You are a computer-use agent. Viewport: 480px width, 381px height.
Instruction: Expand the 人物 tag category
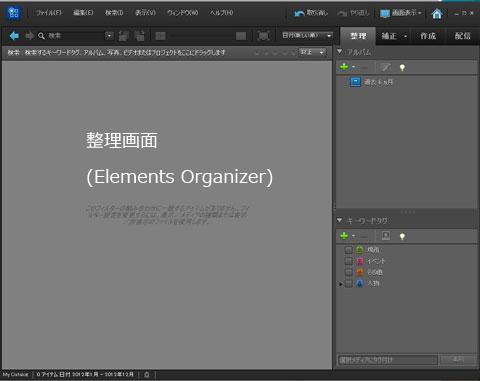(x=340, y=284)
